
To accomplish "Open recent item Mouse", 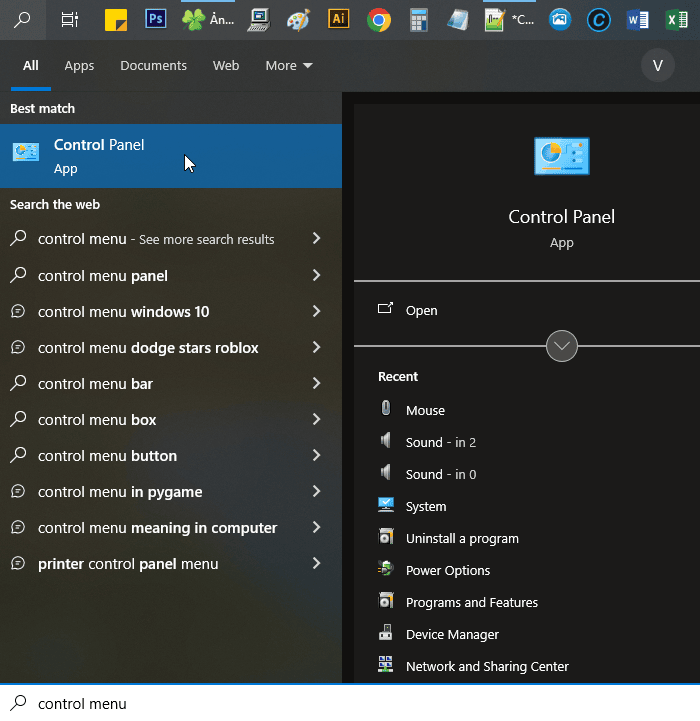I will pos(425,410).
